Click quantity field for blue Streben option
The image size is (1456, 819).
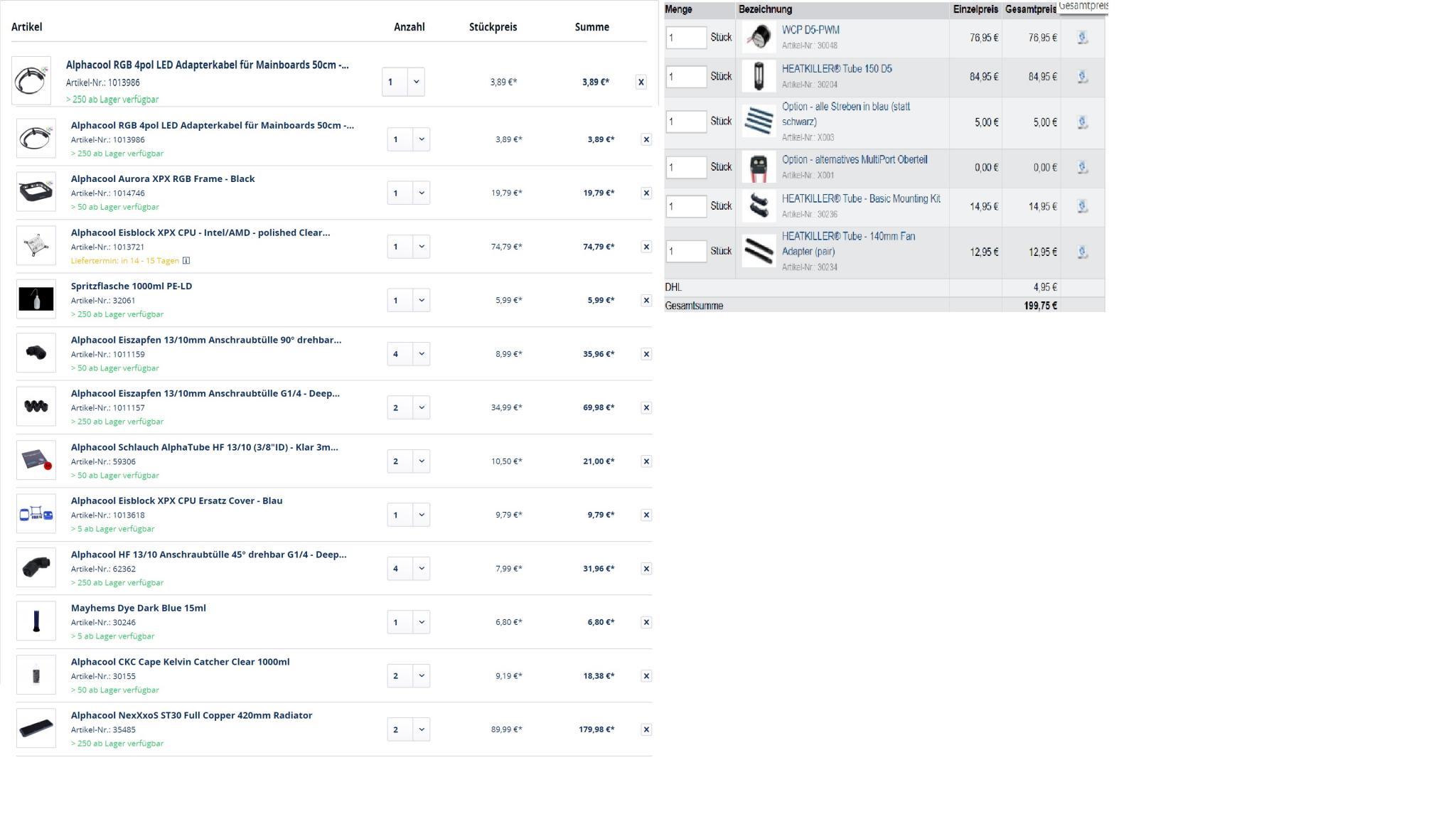tap(685, 122)
